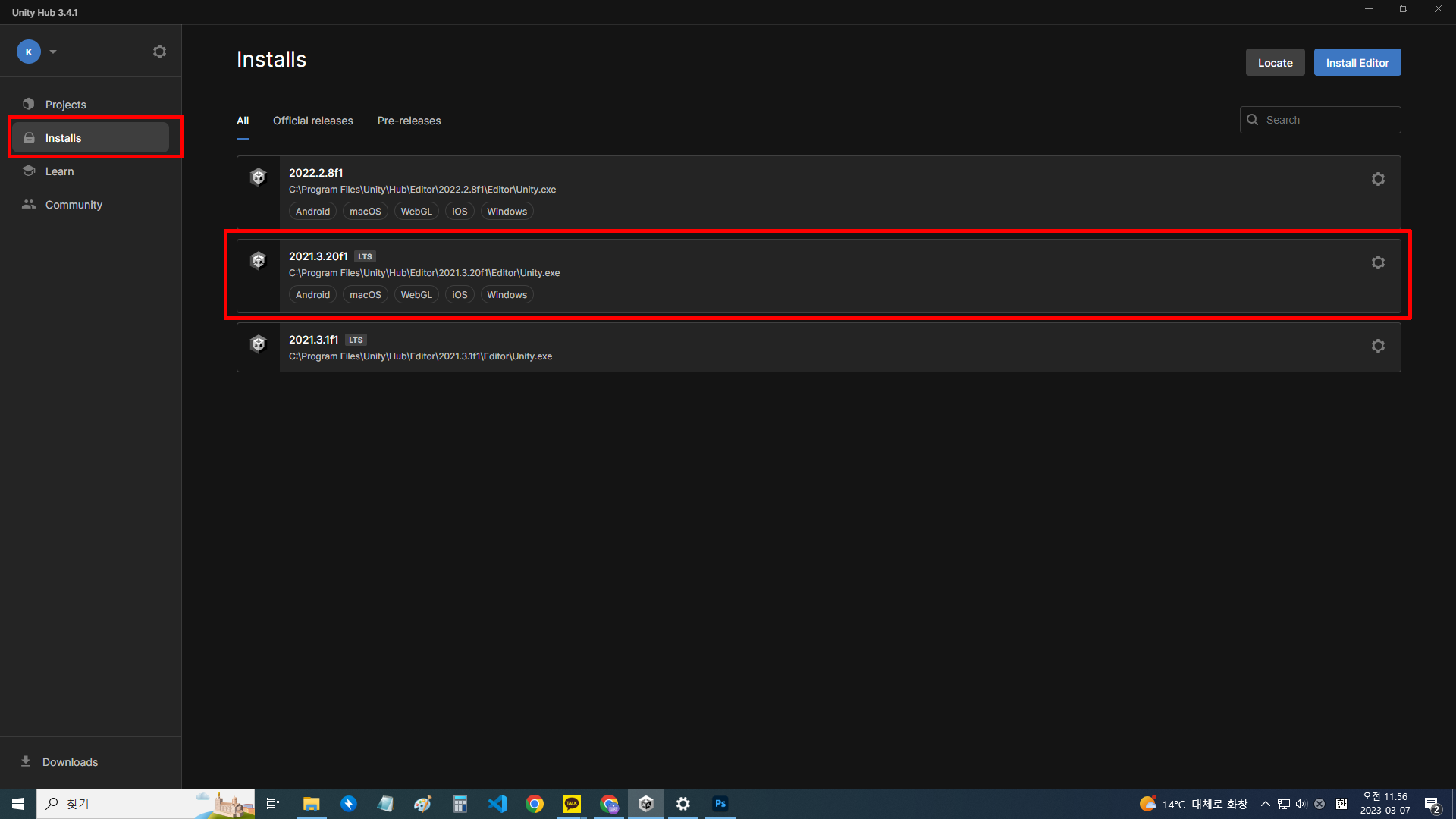Select the 2021.3.20f1 version title
The height and width of the screenshot is (819, 1456).
[318, 256]
